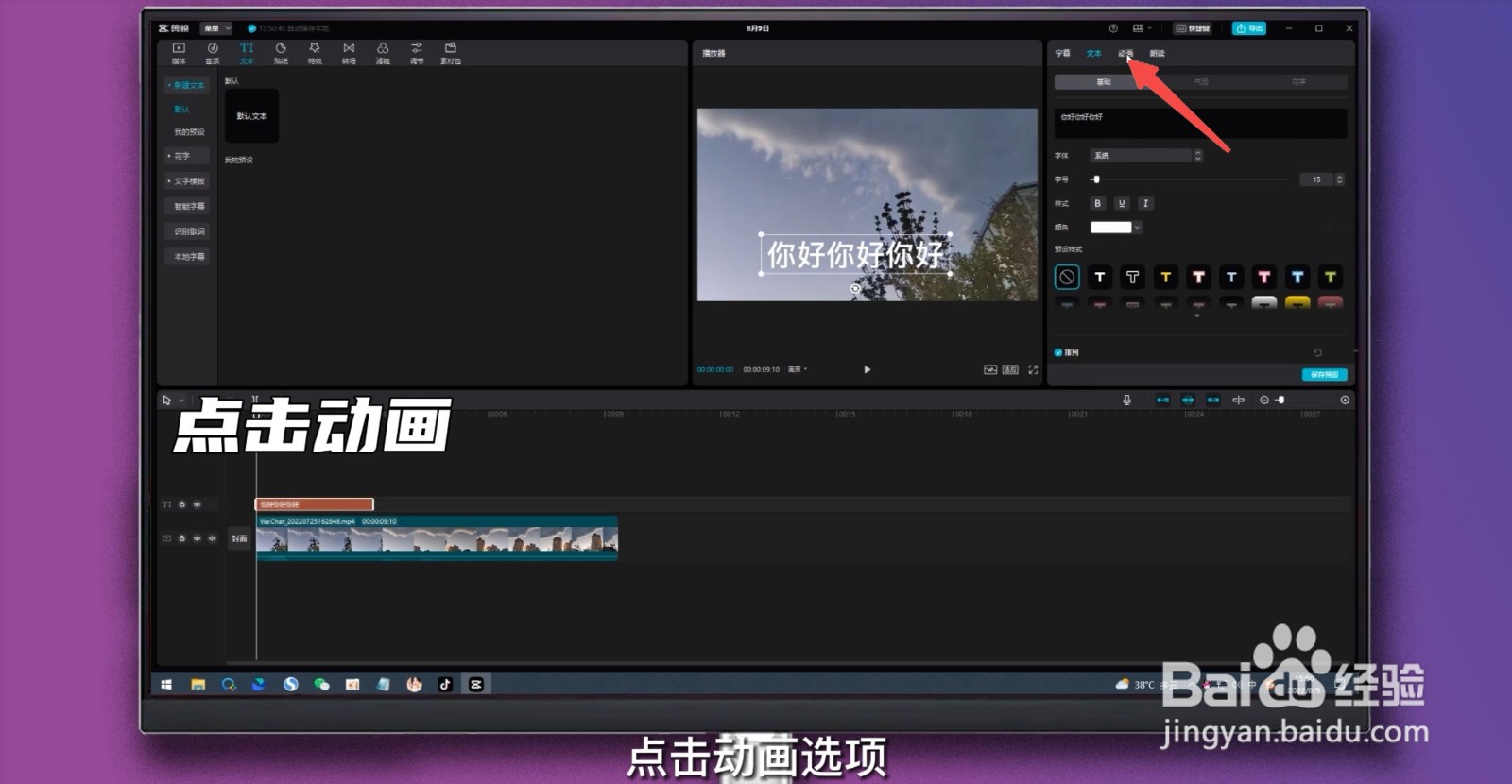Open the 音频 audio tab
This screenshot has width=1512, height=784.
pyautogui.click(x=213, y=53)
